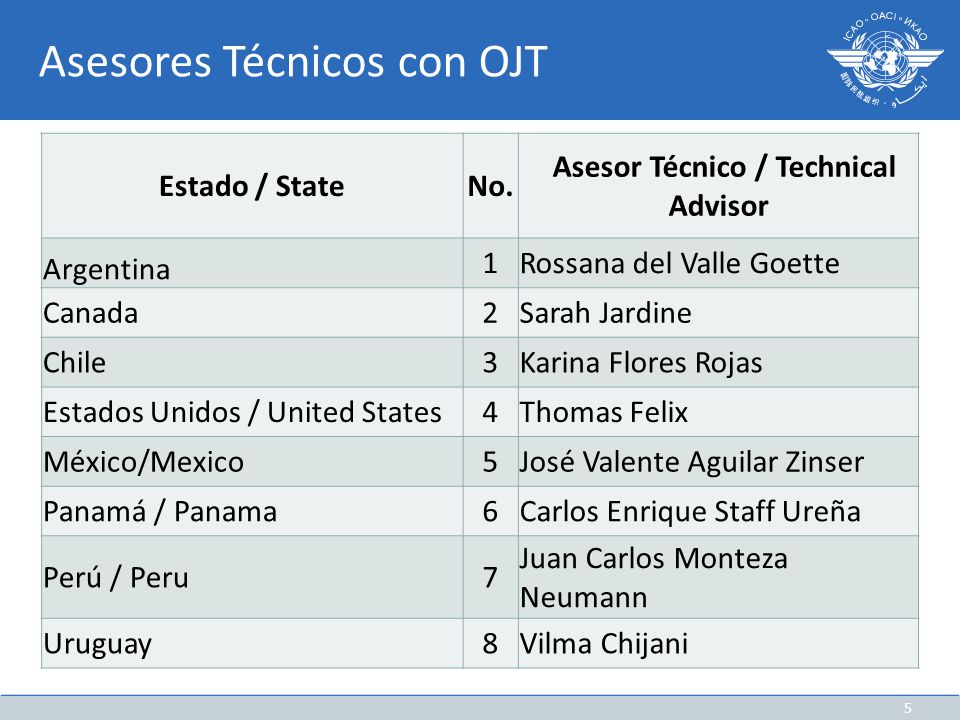This screenshot has height=720, width=960.
Task: Click the ICAO logo emblem
Action: (885, 59)
